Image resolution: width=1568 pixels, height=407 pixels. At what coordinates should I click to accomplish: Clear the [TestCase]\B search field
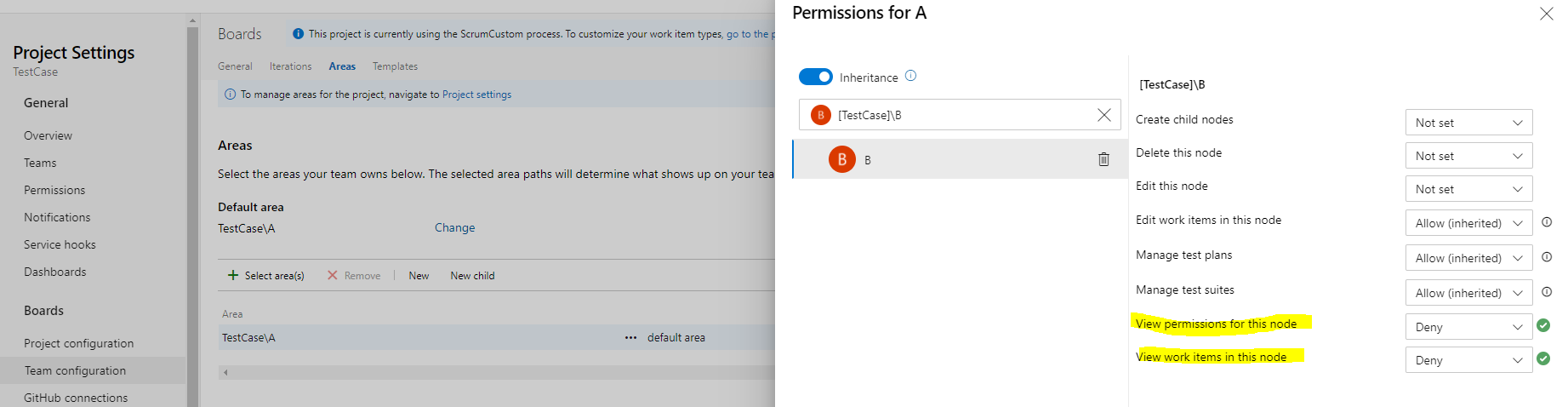(1103, 115)
